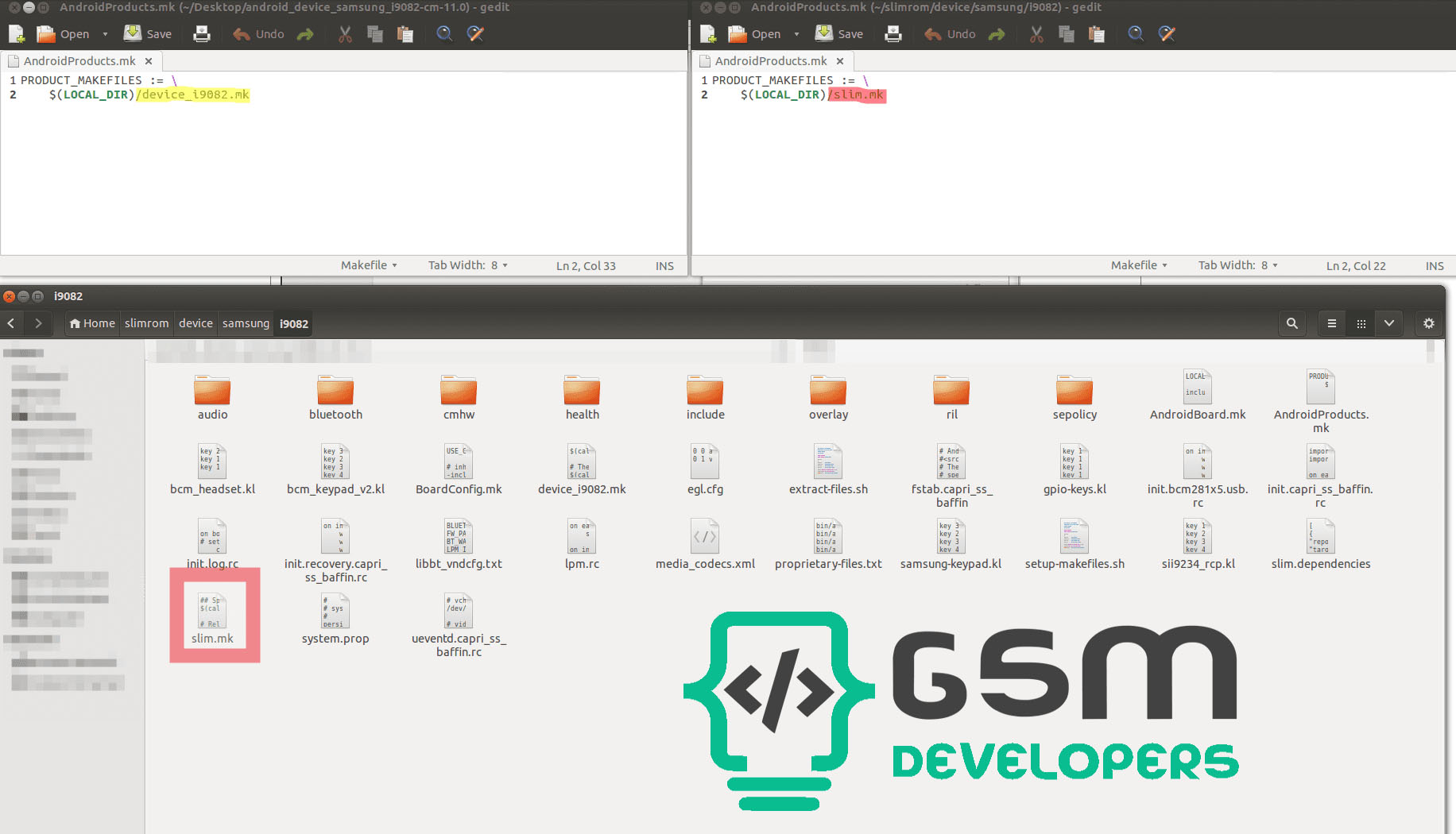Viewport: 1456px width, 834px height.
Task: Click in left gedit text editing area
Action: tap(343, 163)
